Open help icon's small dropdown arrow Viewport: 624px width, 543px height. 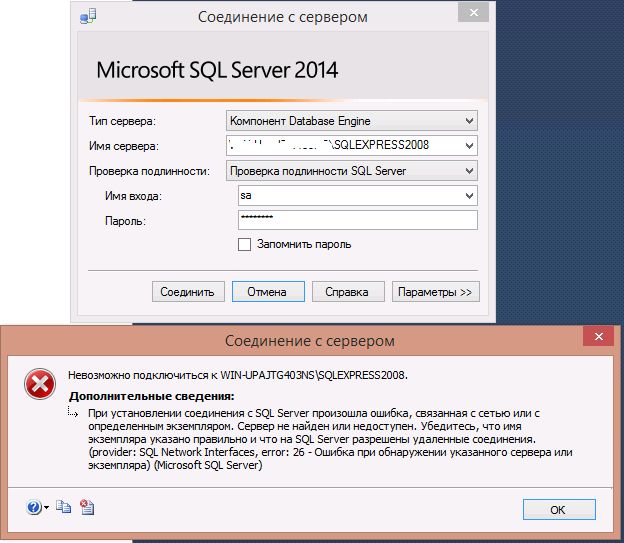click(x=47, y=508)
